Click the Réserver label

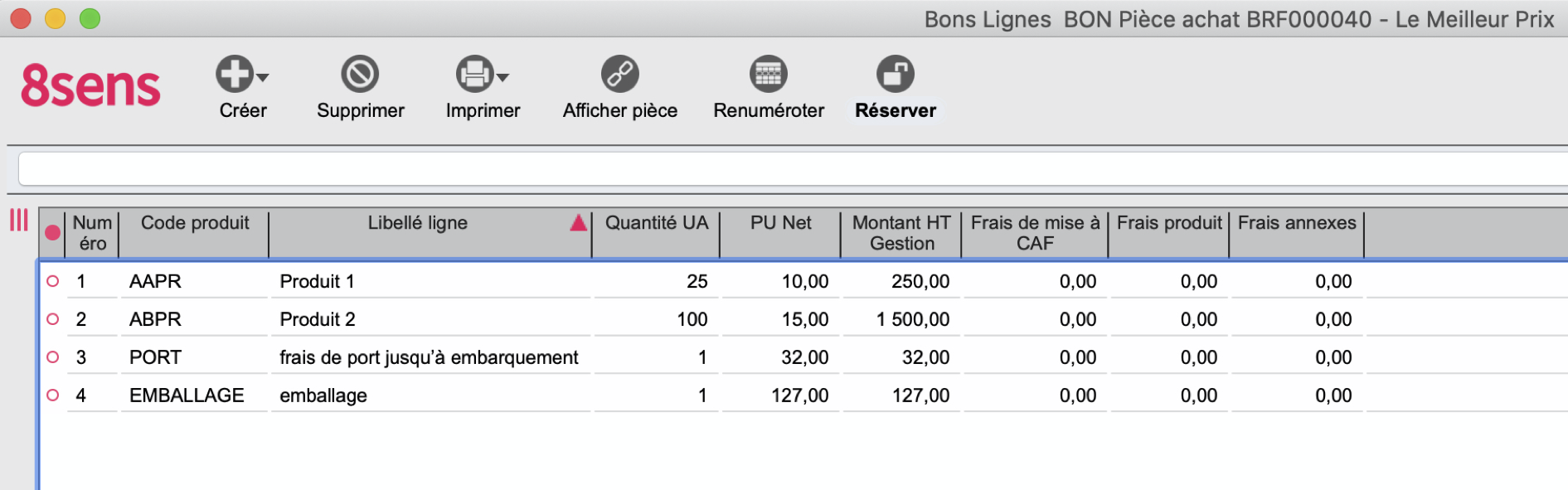tap(896, 110)
